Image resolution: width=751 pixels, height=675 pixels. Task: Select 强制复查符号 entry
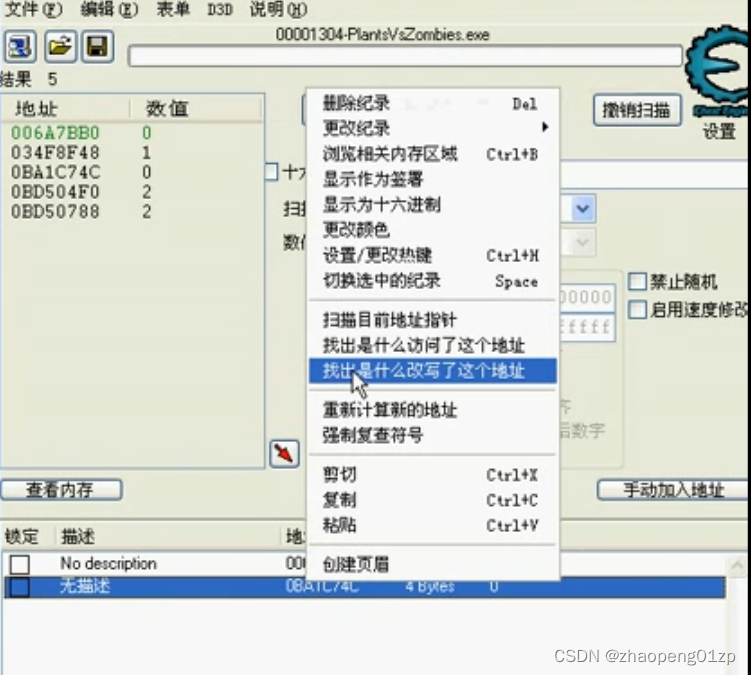(x=433, y=435)
